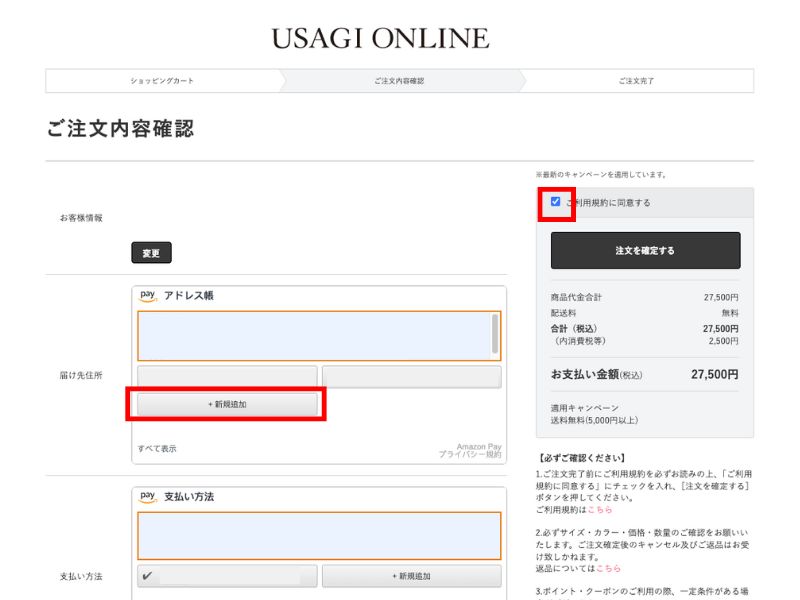800x600 pixels.
Task: Go to the ショッピングカート step
Action: click(x=162, y=81)
